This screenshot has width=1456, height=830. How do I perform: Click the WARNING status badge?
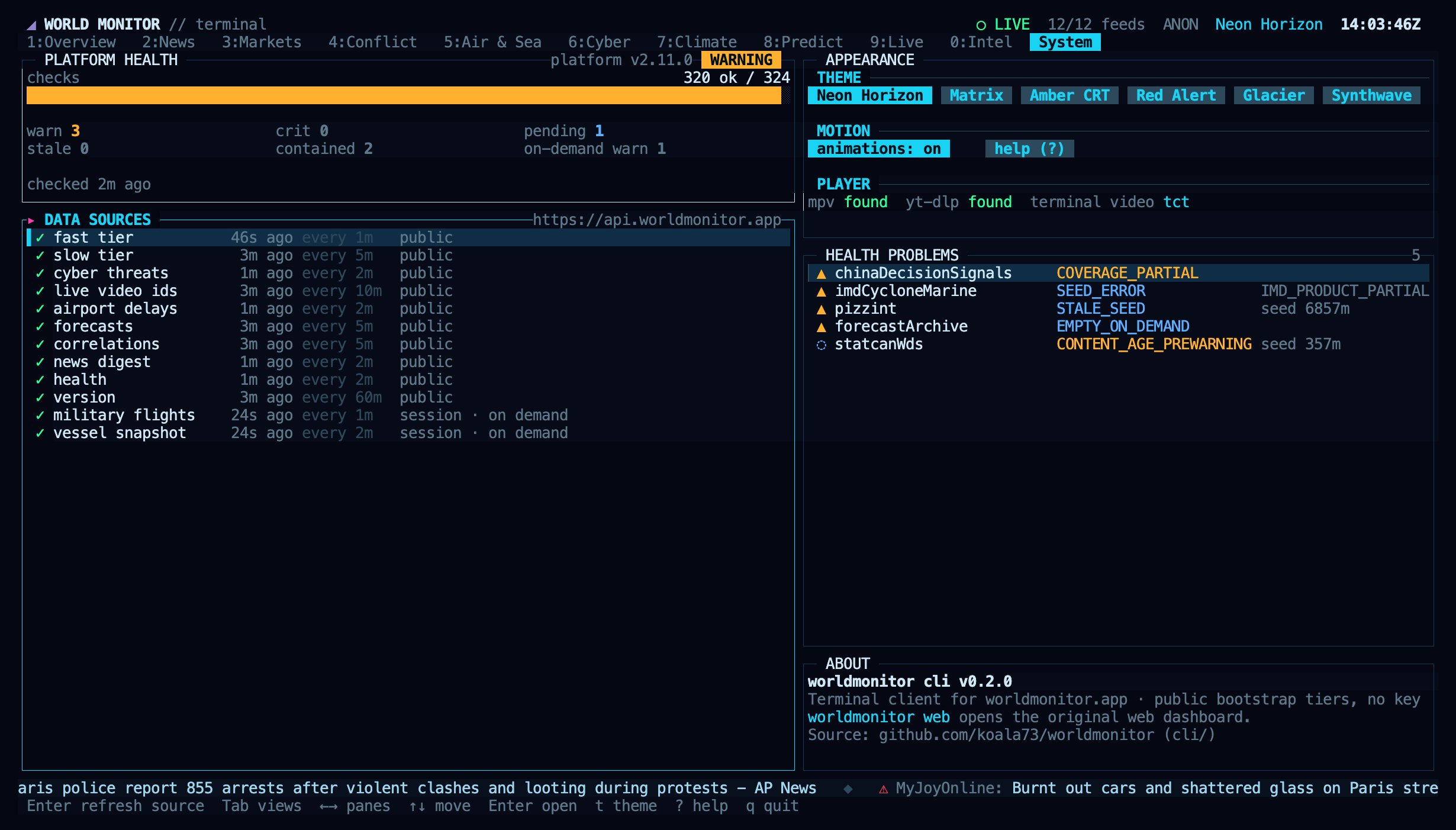point(741,60)
